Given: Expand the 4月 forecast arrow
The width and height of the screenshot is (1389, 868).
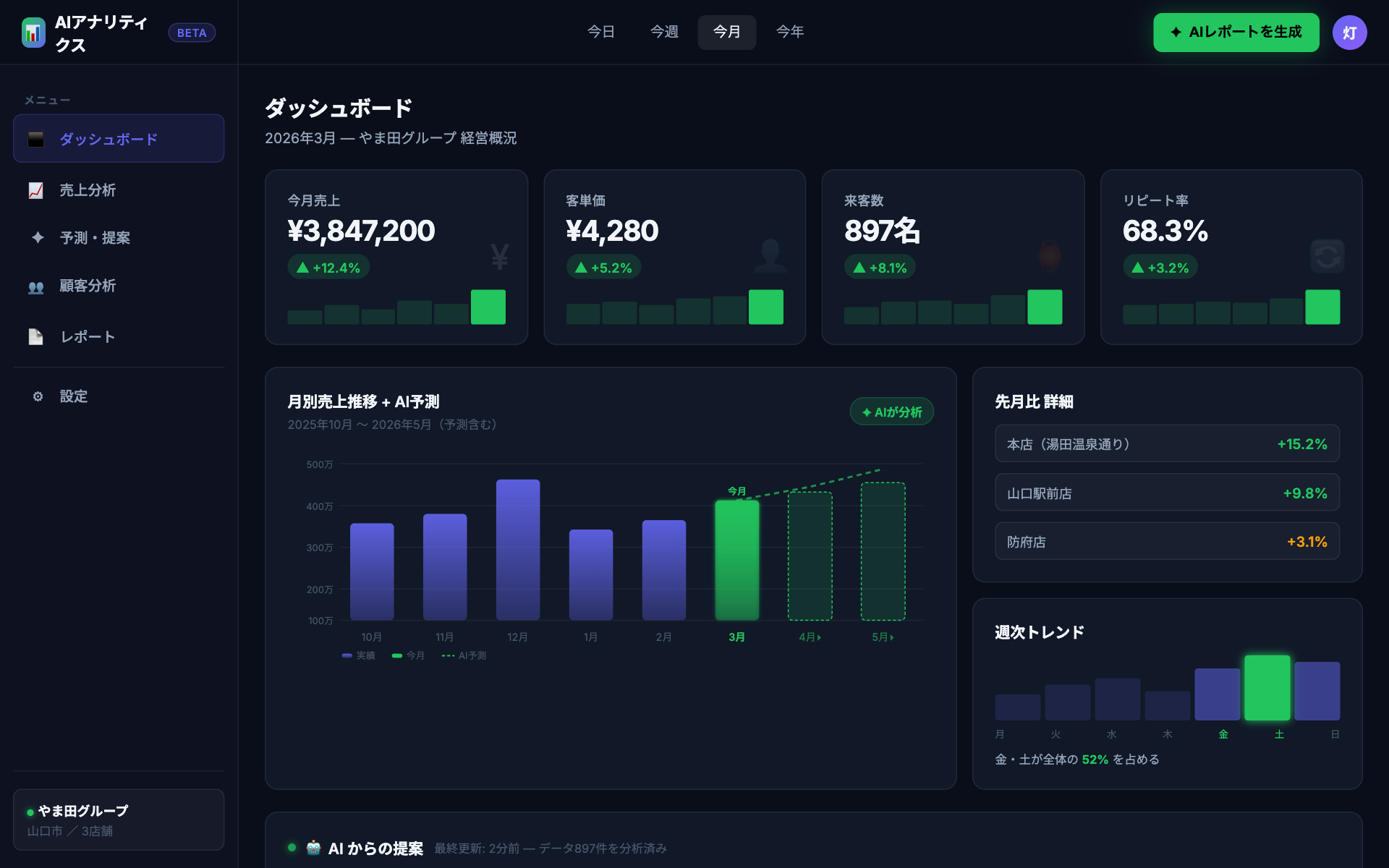Looking at the screenshot, I should pyautogui.click(x=819, y=637).
